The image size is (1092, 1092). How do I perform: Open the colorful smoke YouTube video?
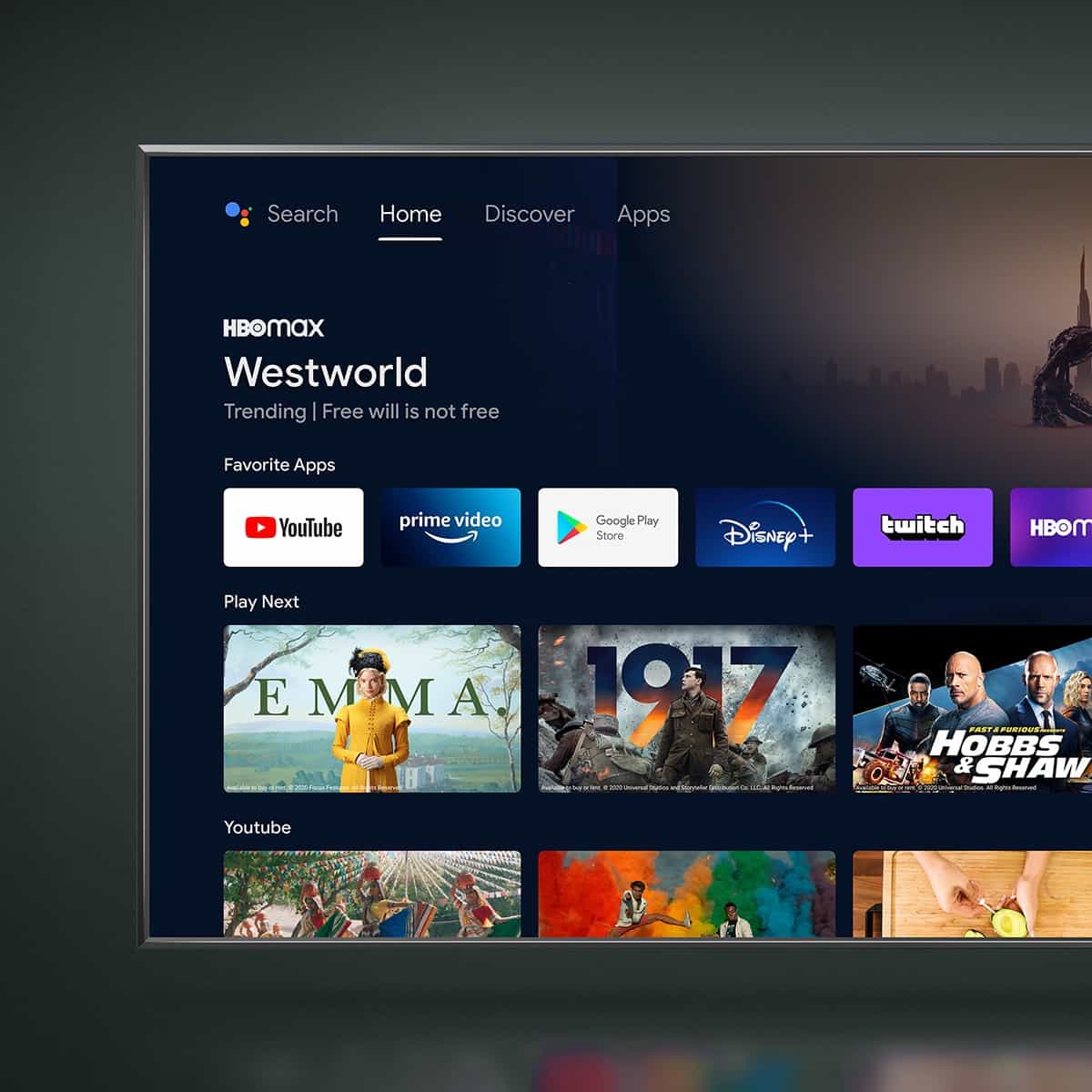[687, 894]
